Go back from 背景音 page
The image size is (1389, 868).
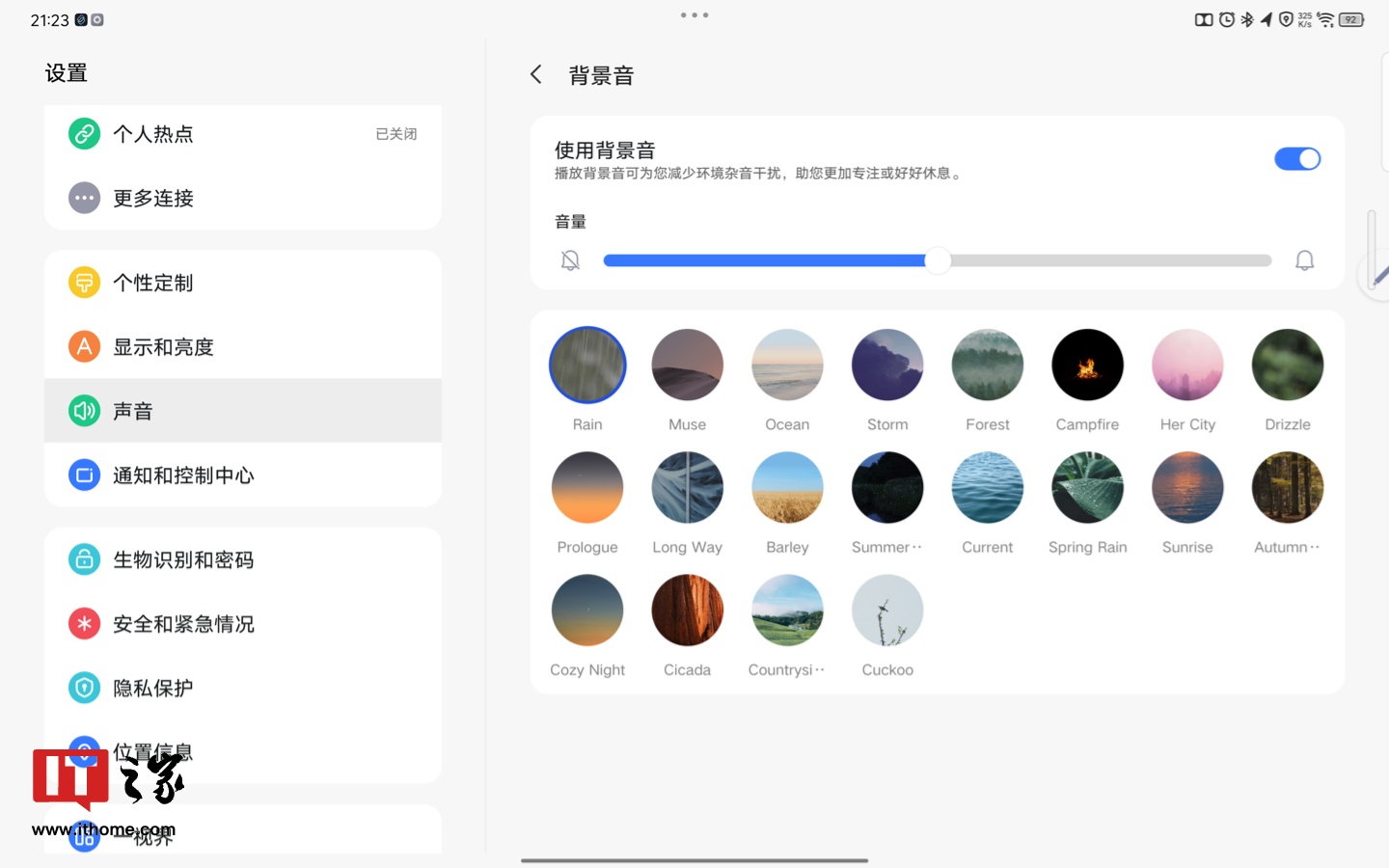(x=536, y=75)
